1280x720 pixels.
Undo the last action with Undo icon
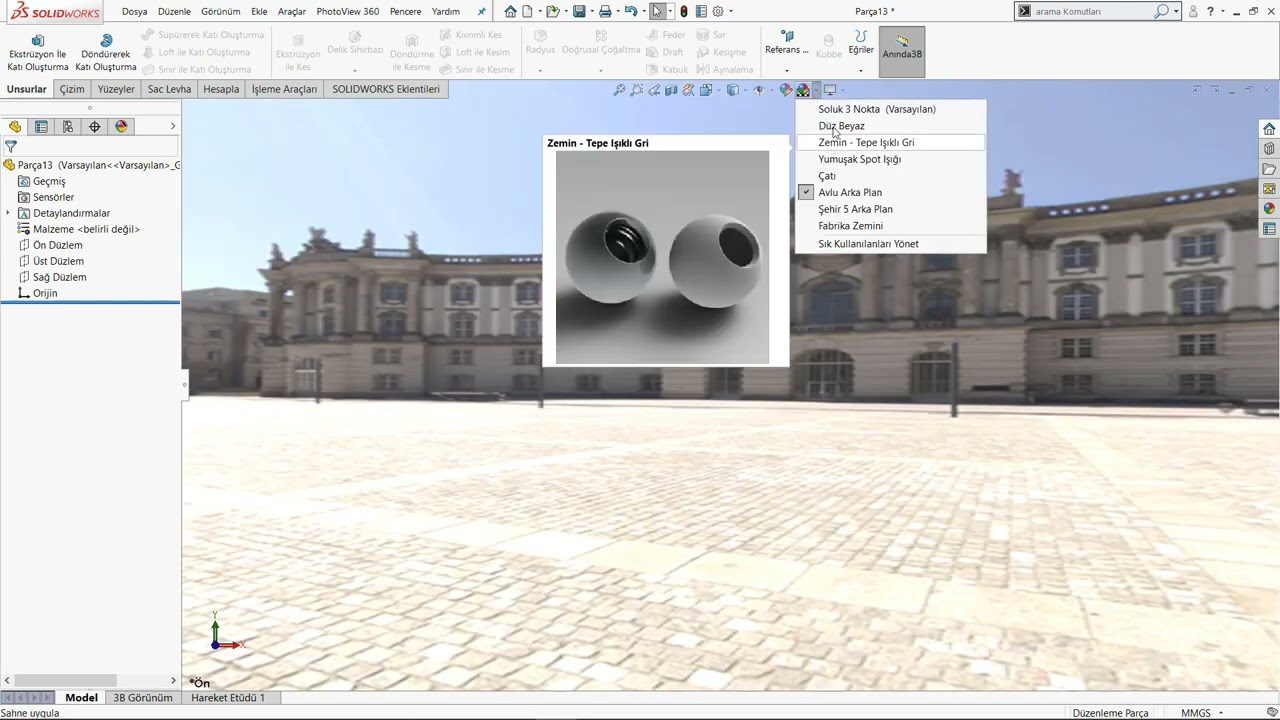pyautogui.click(x=631, y=12)
